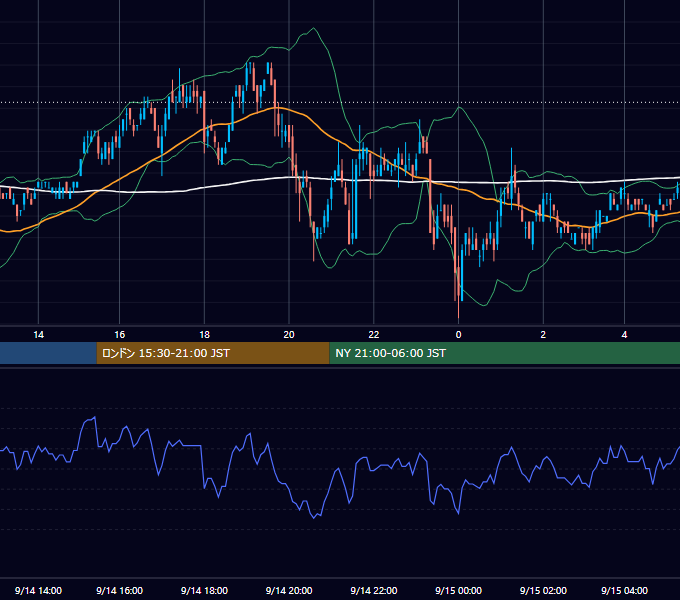The width and height of the screenshot is (680, 600).
Task: Click the blue session bar before London
Action: (48, 353)
